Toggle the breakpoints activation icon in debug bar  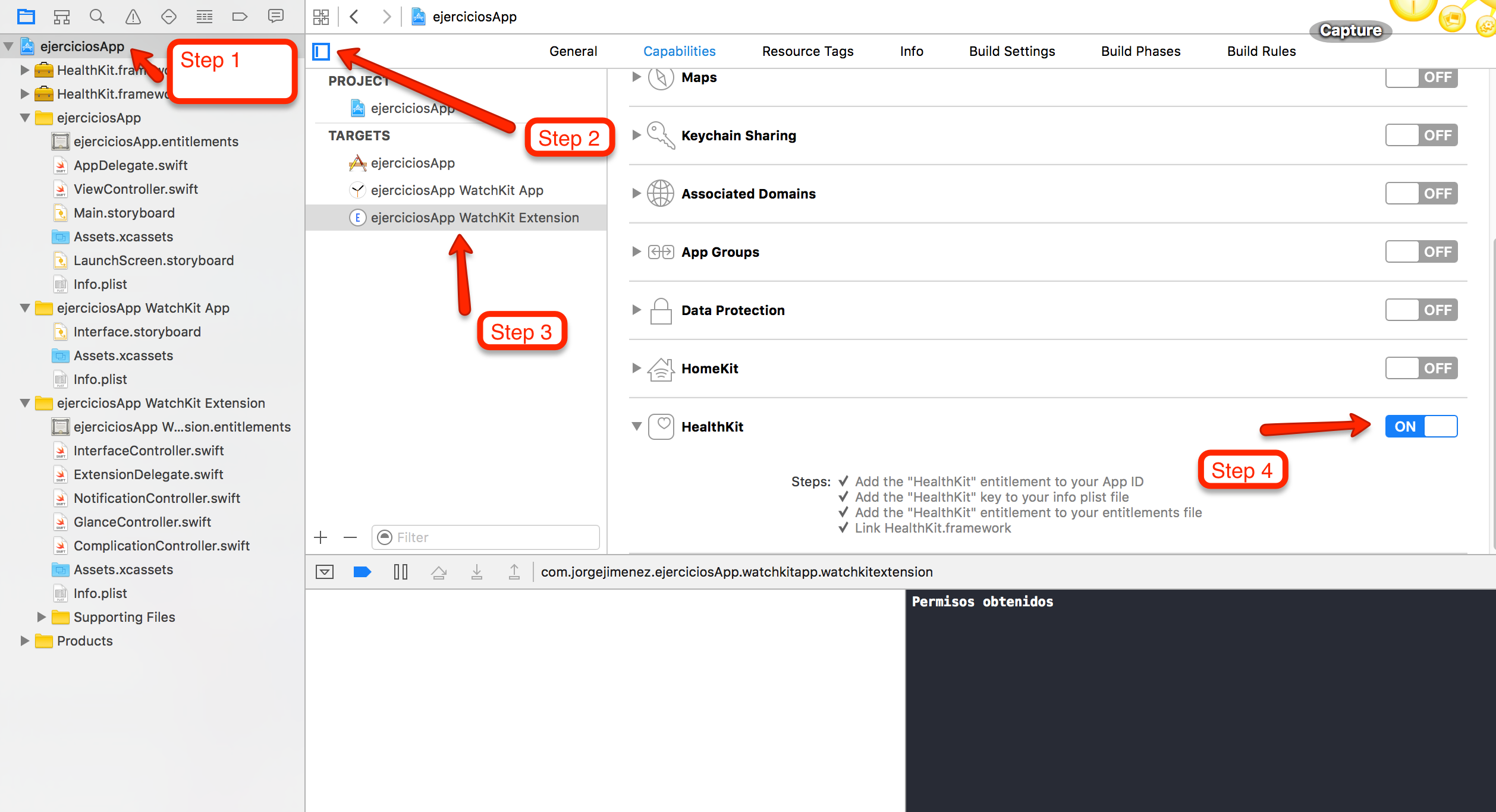[362, 572]
